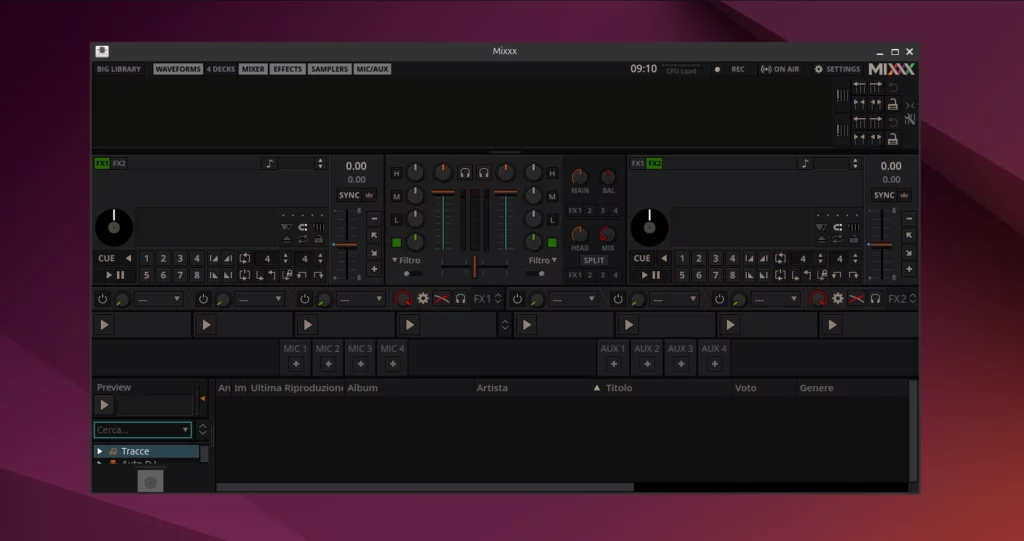The height and width of the screenshot is (541, 1024).
Task: Switch to 4 DECKS layout
Action: pos(221,69)
